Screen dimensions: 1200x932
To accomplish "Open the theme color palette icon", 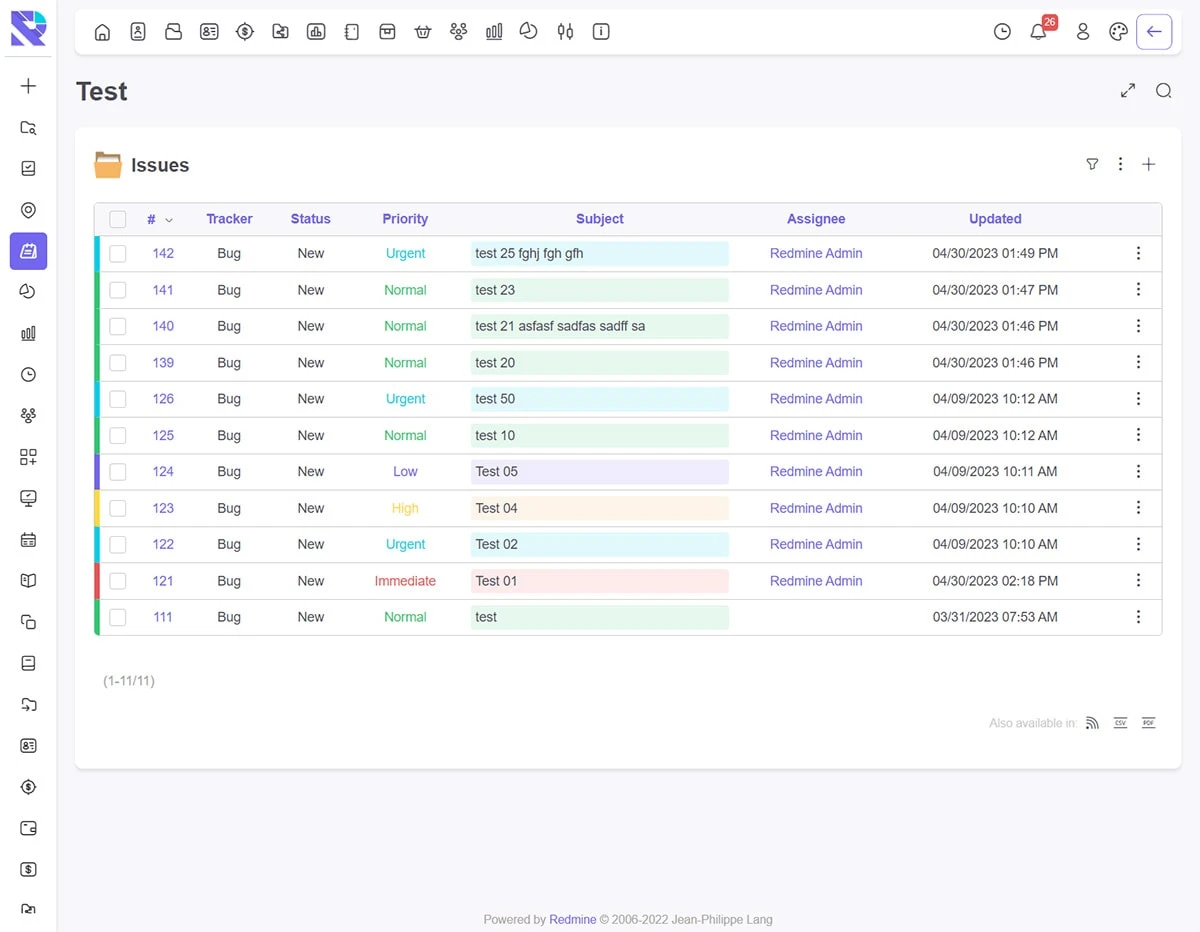I will (x=1119, y=32).
